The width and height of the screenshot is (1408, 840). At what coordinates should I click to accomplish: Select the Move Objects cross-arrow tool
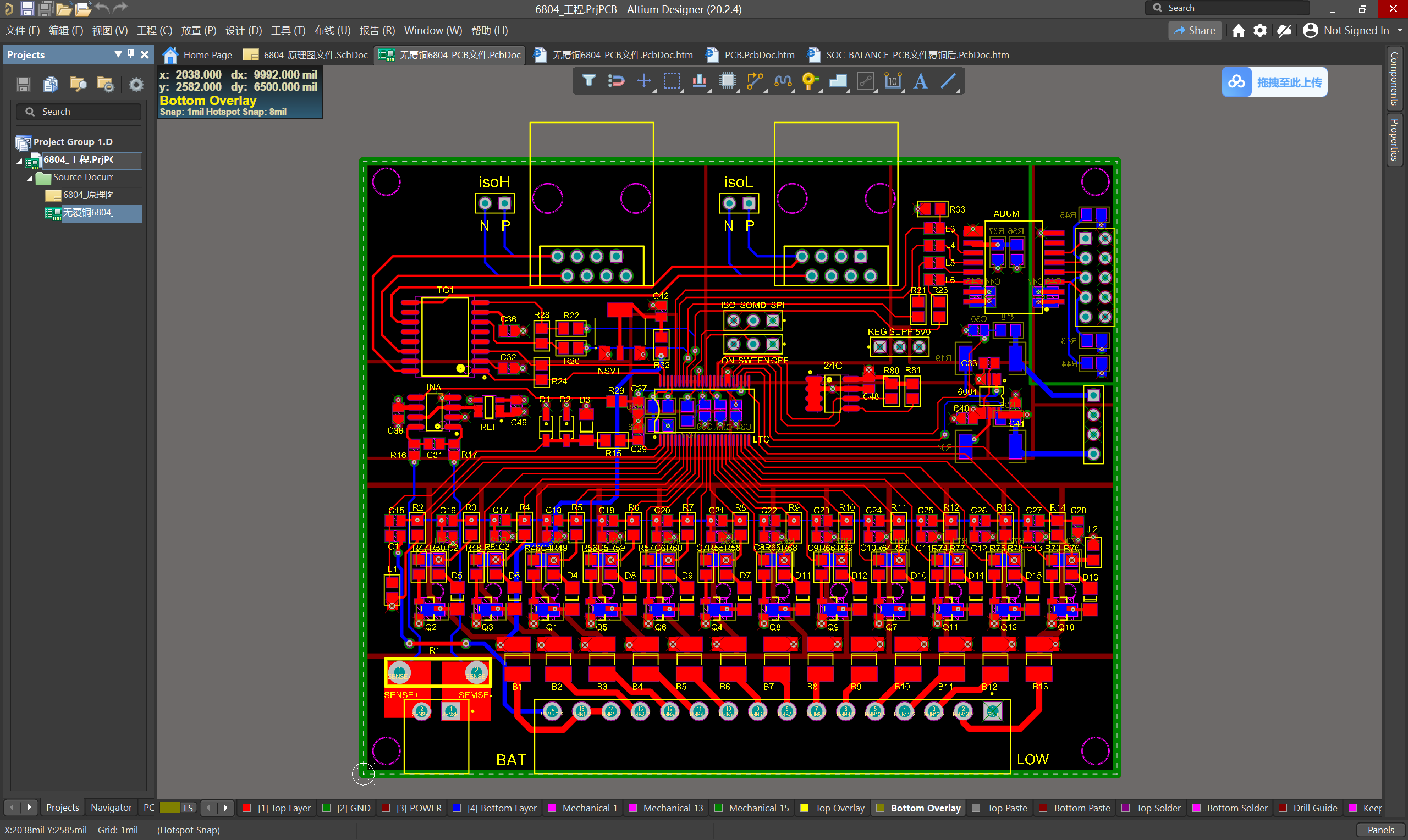coord(644,81)
